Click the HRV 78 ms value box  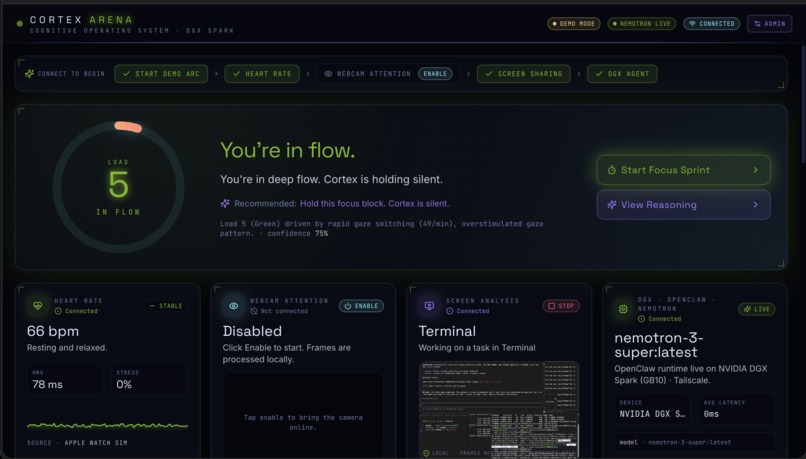coord(65,379)
